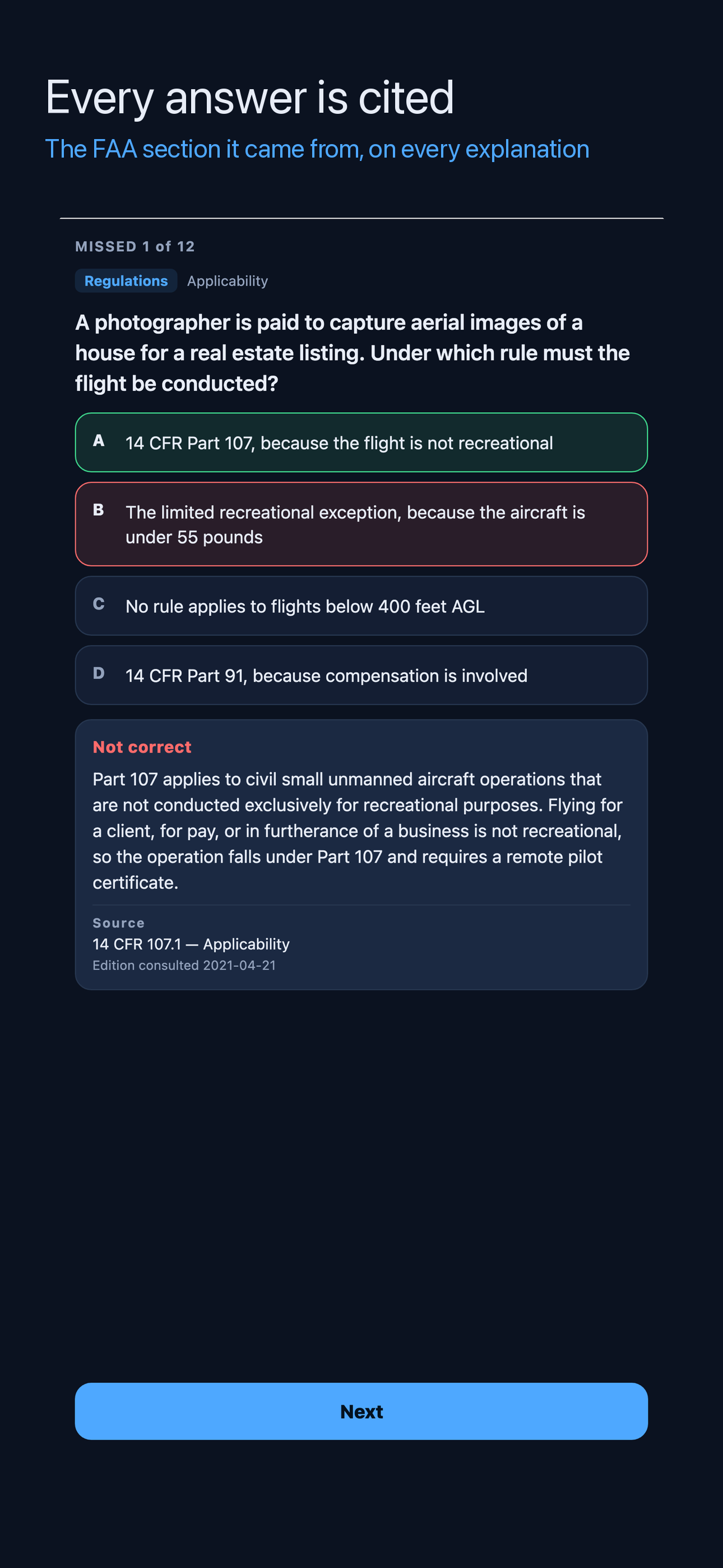Click the Missed 1 of 12 counter
Viewport: 723px width, 1568px height.
[x=135, y=247]
